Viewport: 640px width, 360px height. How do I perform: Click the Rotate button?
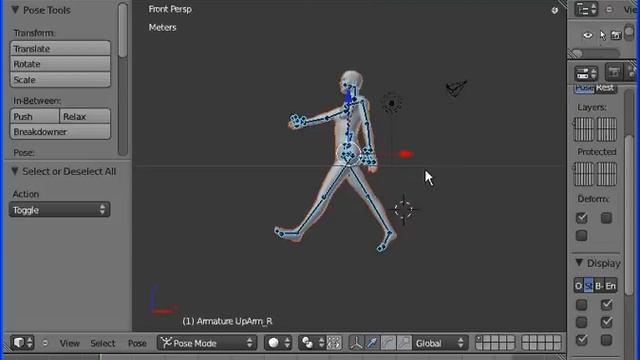[x=60, y=64]
